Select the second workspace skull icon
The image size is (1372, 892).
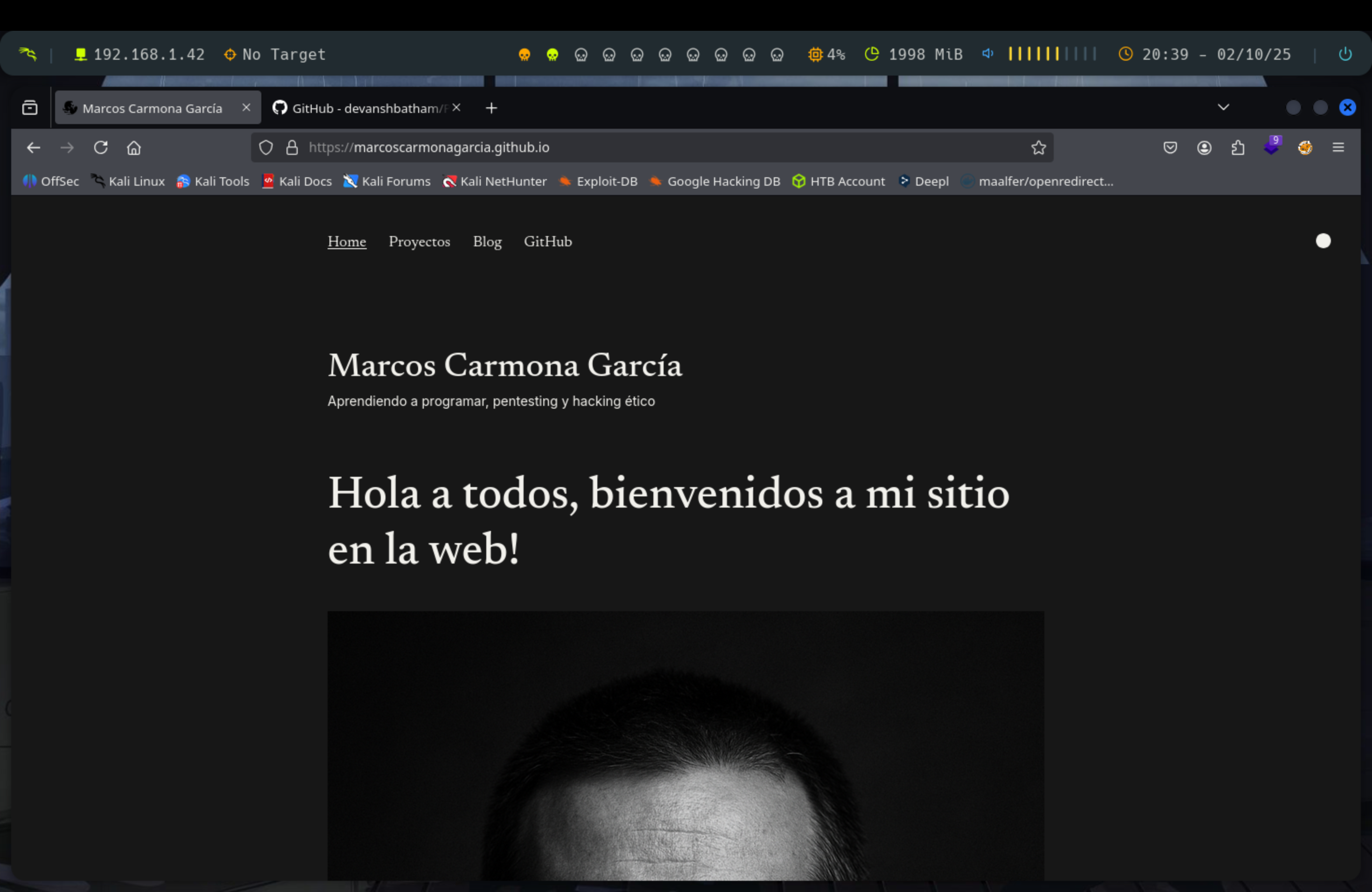click(x=552, y=55)
